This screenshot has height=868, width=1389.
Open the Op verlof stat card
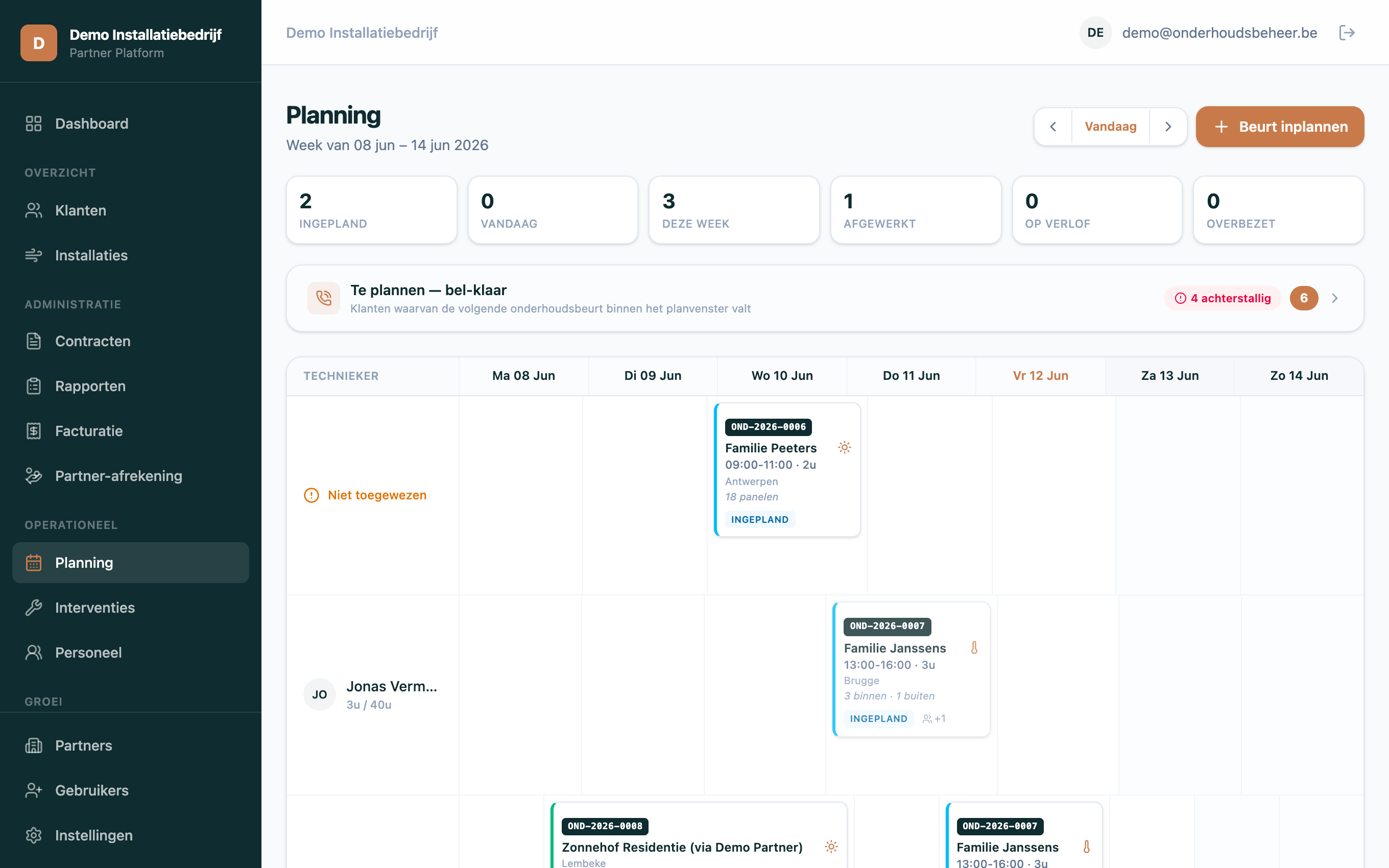(1097, 210)
